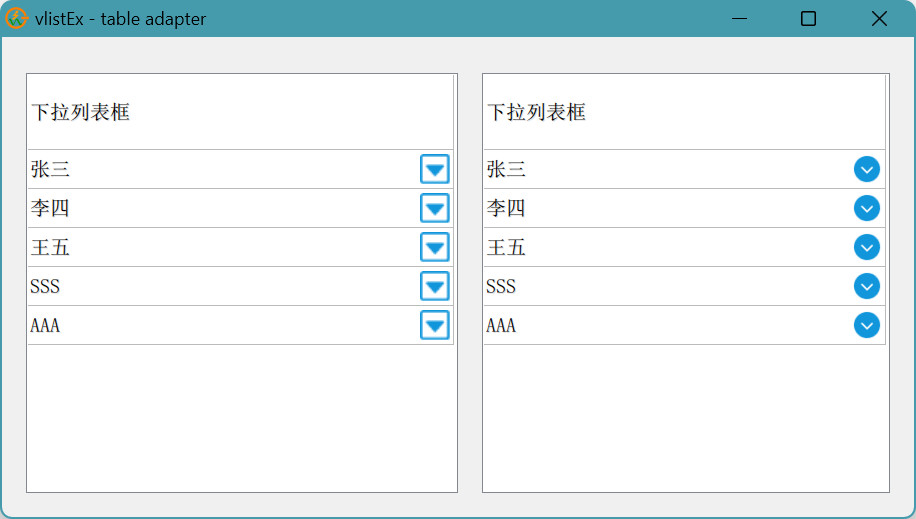Open square dropdown arrow for 张三 row
Viewport: 916px width, 519px height.
point(435,169)
